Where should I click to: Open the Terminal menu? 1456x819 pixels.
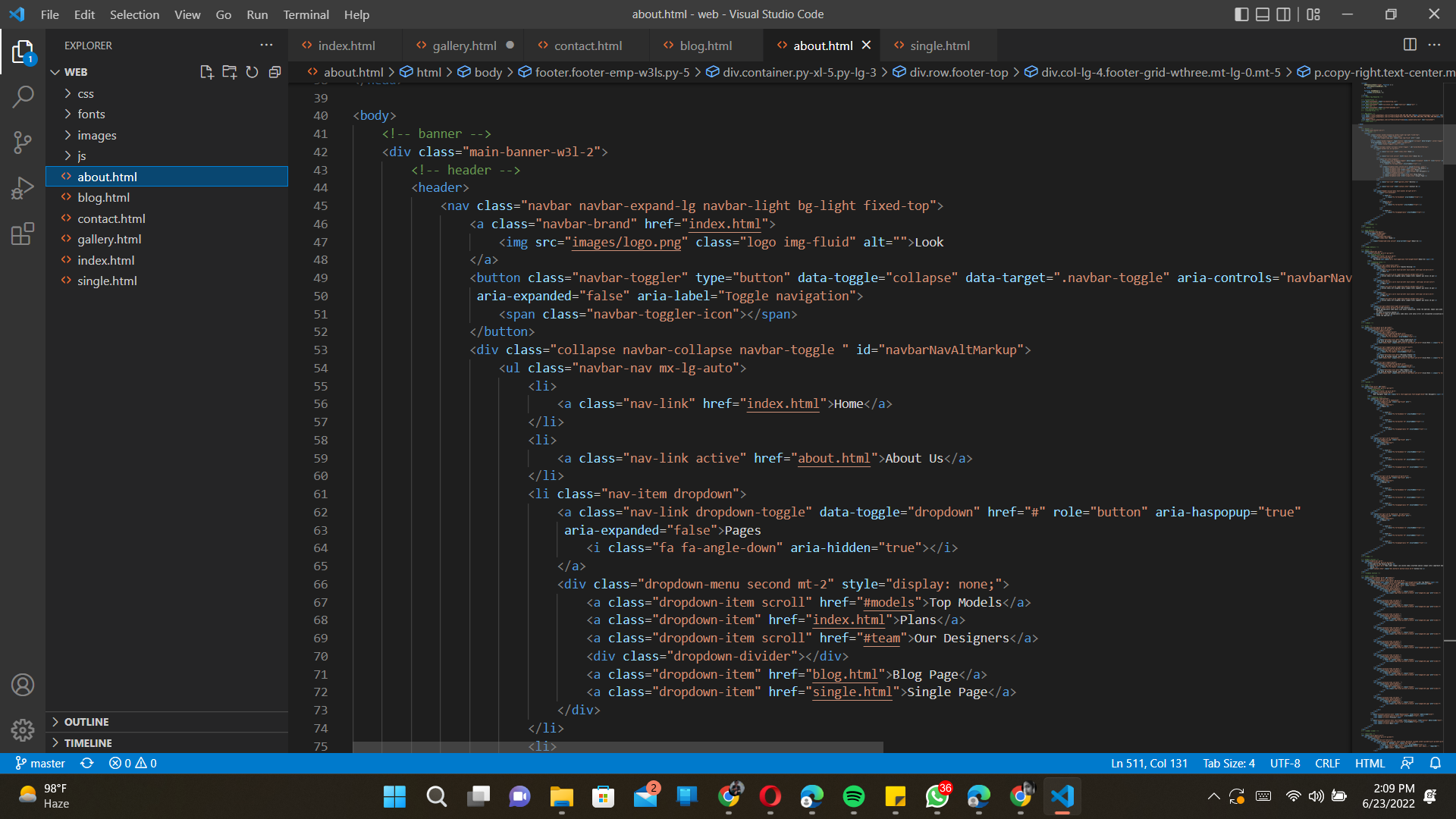coord(306,14)
